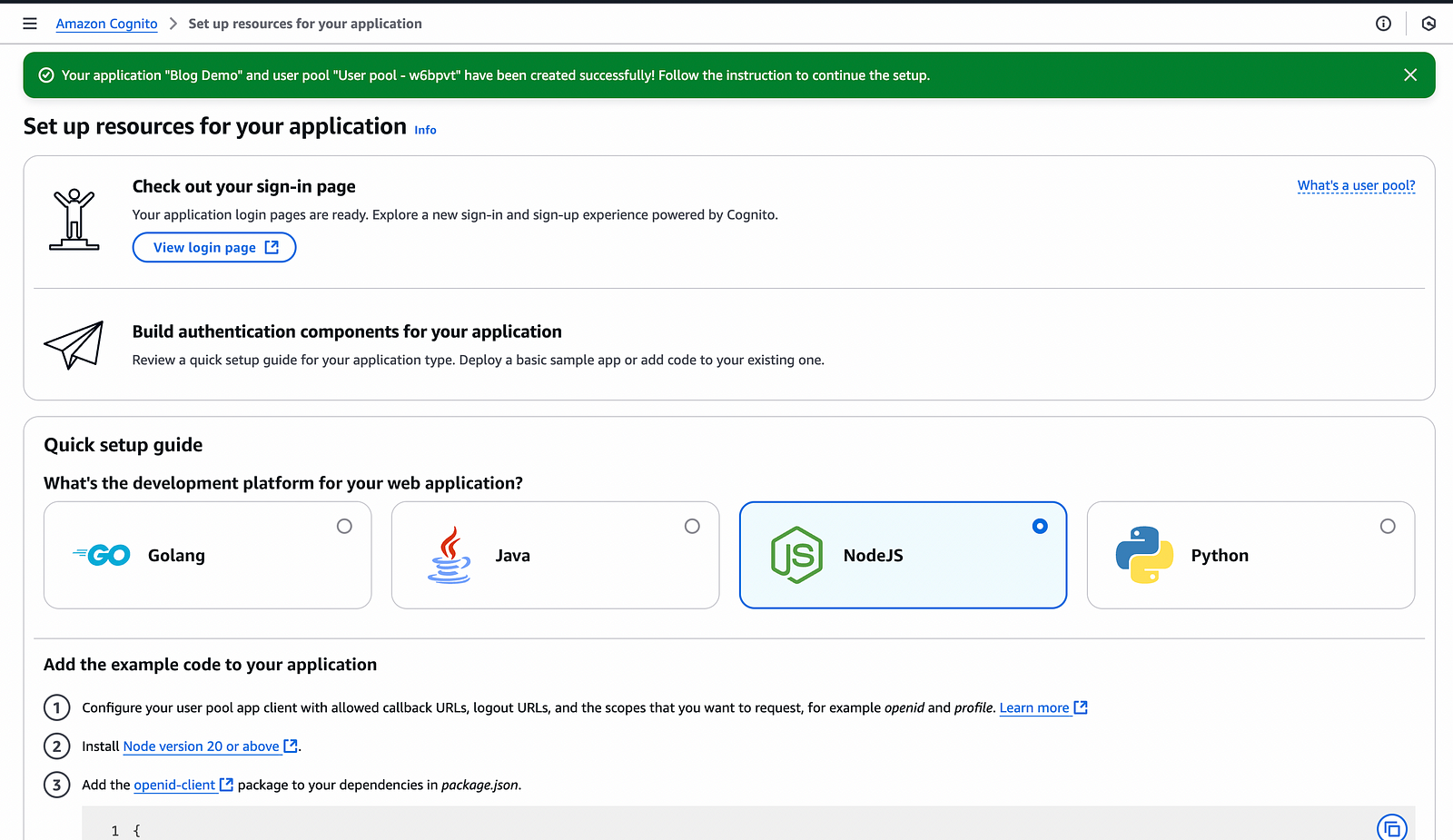Image resolution: width=1453 pixels, height=840 pixels.
Task: Click the Python logo icon
Action: [x=1144, y=555]
